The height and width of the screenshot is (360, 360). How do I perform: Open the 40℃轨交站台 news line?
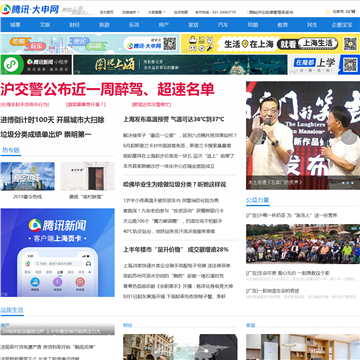pyautogui.click(x=169, y=231)
